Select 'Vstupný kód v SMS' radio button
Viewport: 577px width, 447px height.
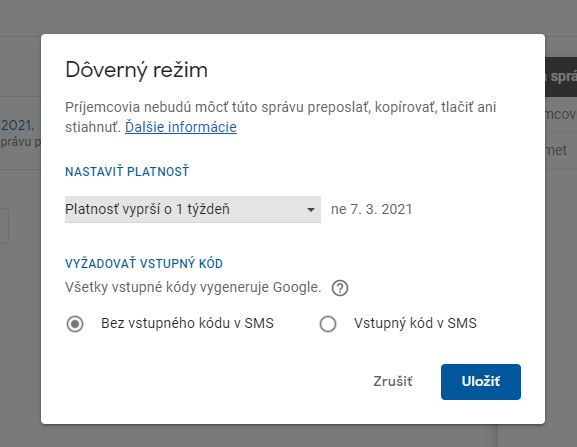click(x=328, y=324)
